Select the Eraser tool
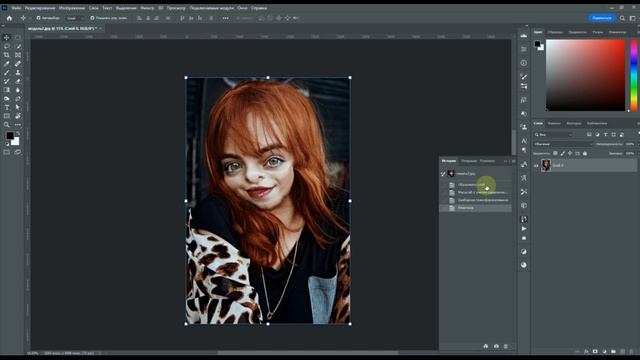640x360 pixels. tap(18, 81)
